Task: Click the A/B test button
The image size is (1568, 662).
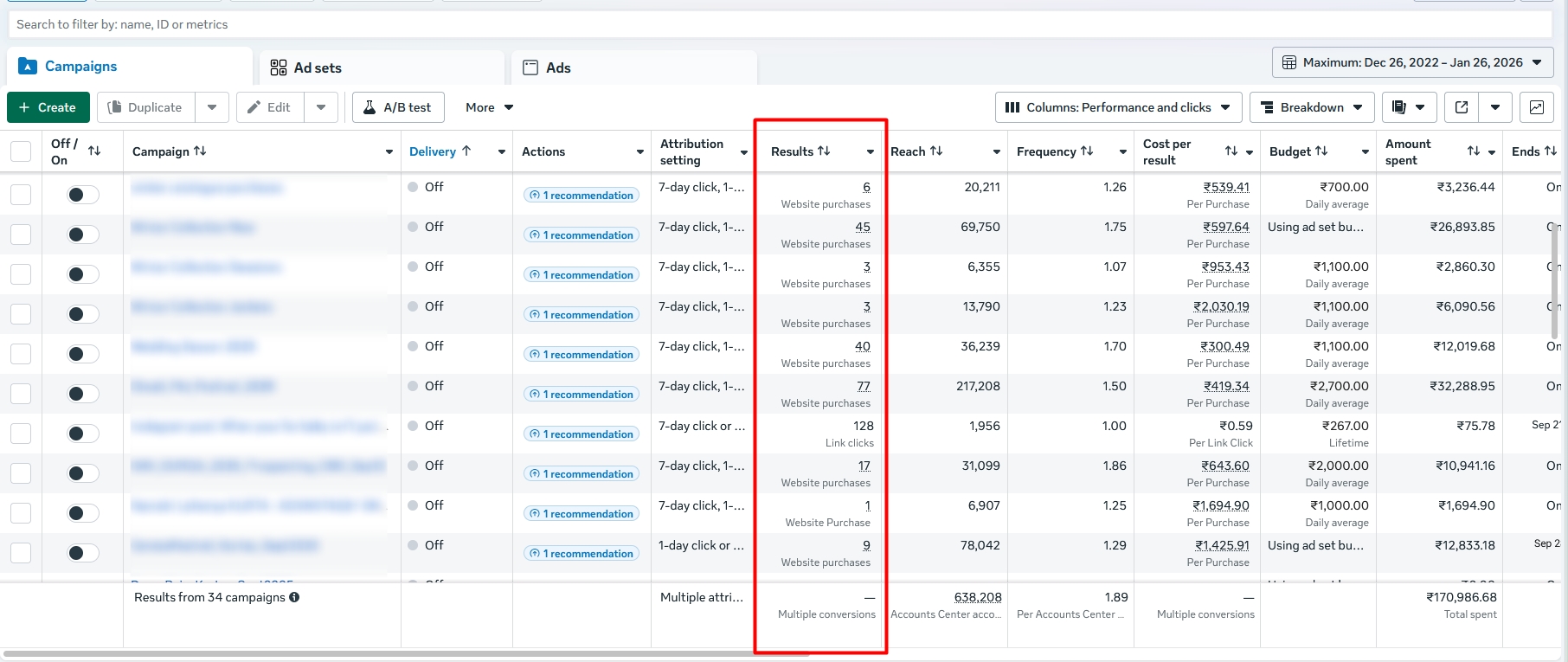Action: coord(398,107)
